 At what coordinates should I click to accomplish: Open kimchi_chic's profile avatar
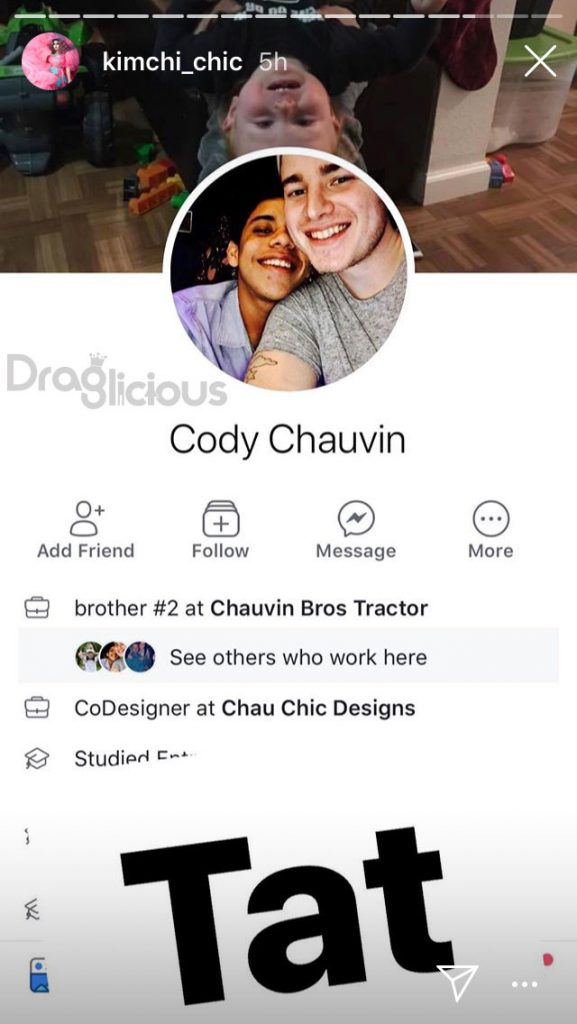point(51,61)
